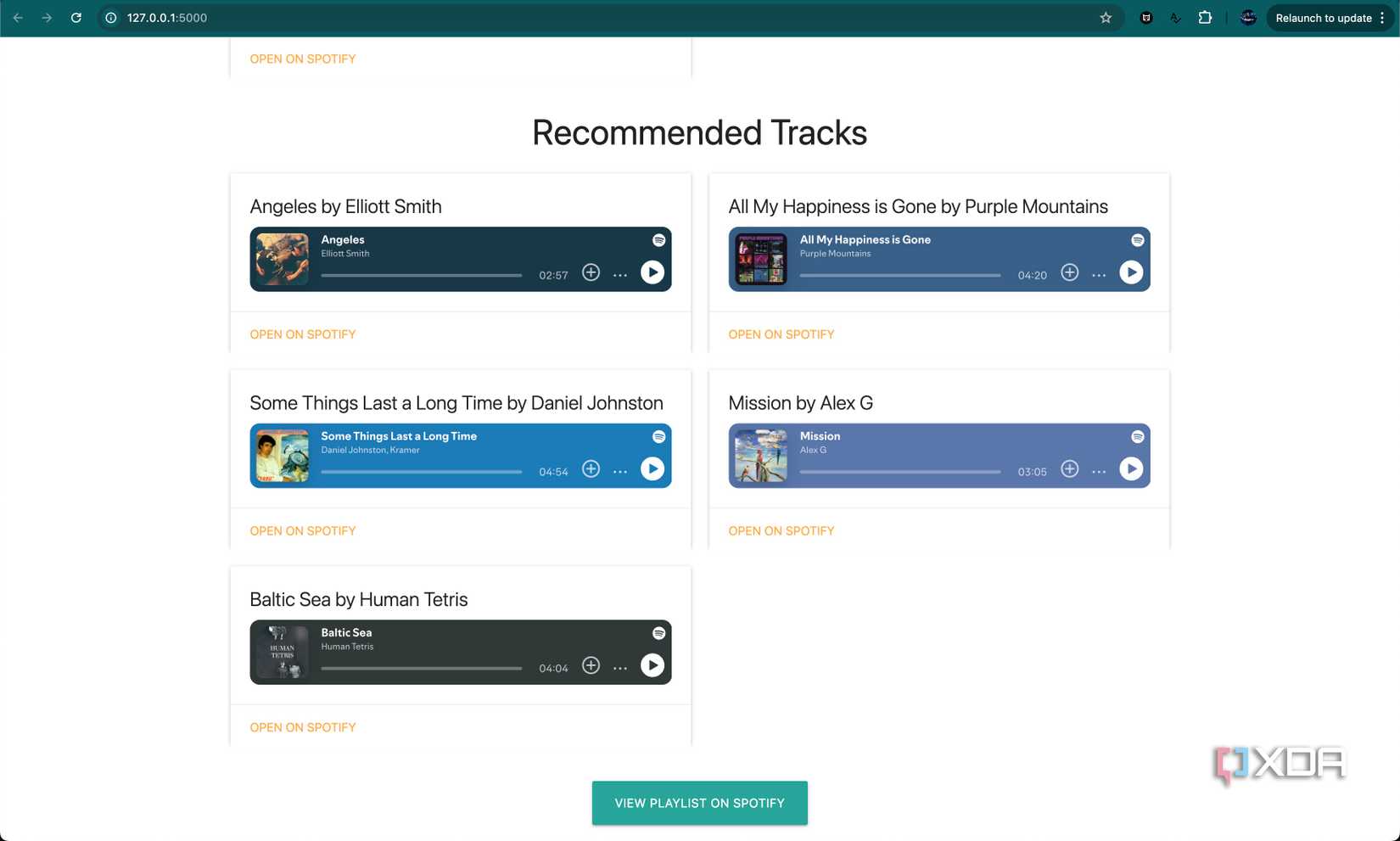This screenshot has height=841, width=1400.
Task: Click the Human Tetris album artwork
Action: (x=283, y=652)
